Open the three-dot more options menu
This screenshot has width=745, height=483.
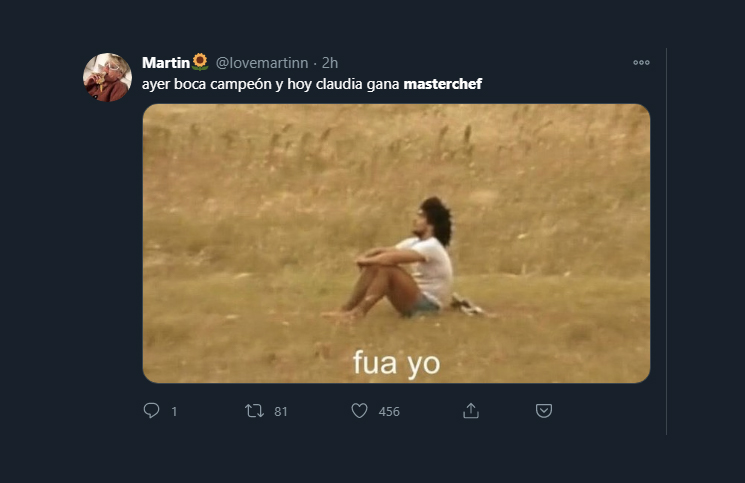641,62
